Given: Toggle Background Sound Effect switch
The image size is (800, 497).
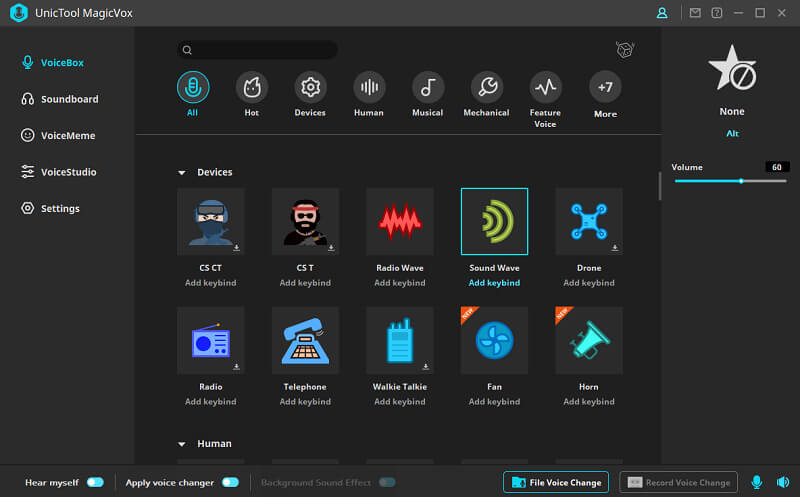Looking at the screenshot, I should coord(386,482).
